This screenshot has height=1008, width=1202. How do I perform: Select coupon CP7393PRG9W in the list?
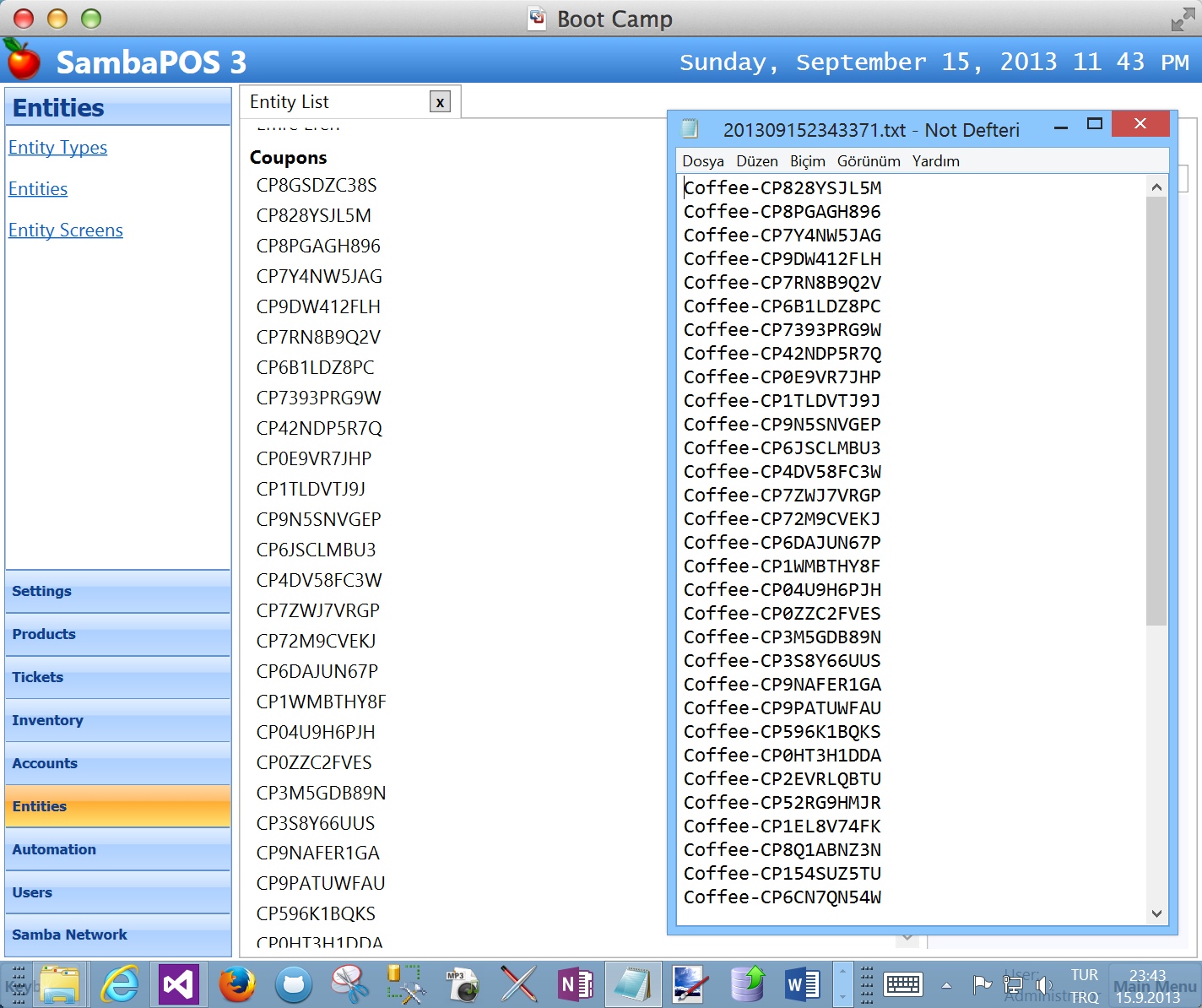[318, 398]
